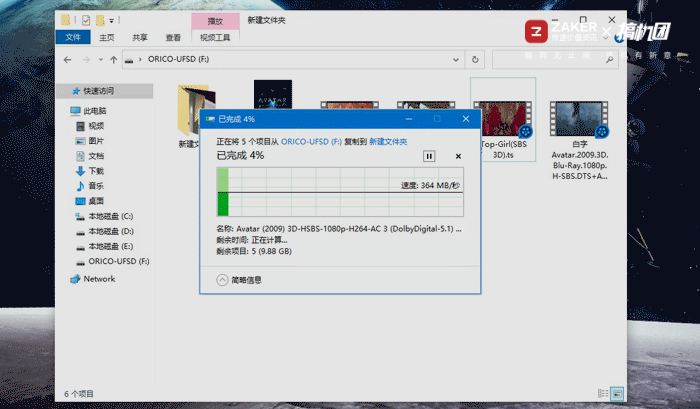Pause the file copy operation
Screen dimensions: 700x409
(429, 156)
